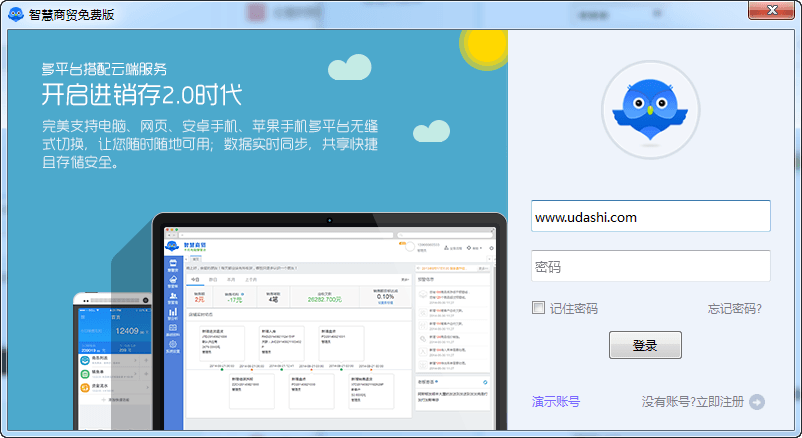The image size is (802, 438).
Task: Click the smartphone app preview image
Action: [111, 350]
